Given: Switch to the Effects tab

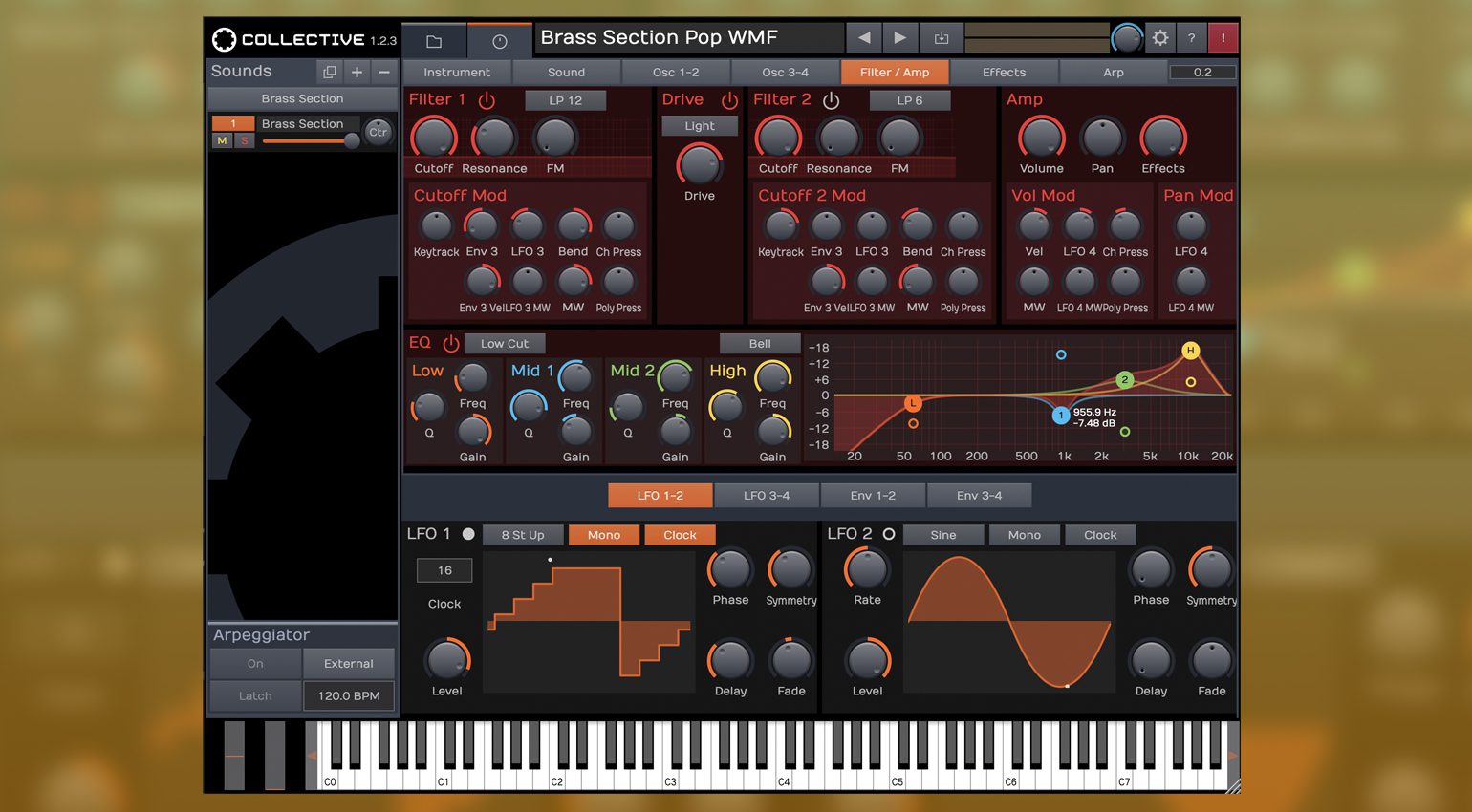Looking at the screenshot, I should [1004, 73].
